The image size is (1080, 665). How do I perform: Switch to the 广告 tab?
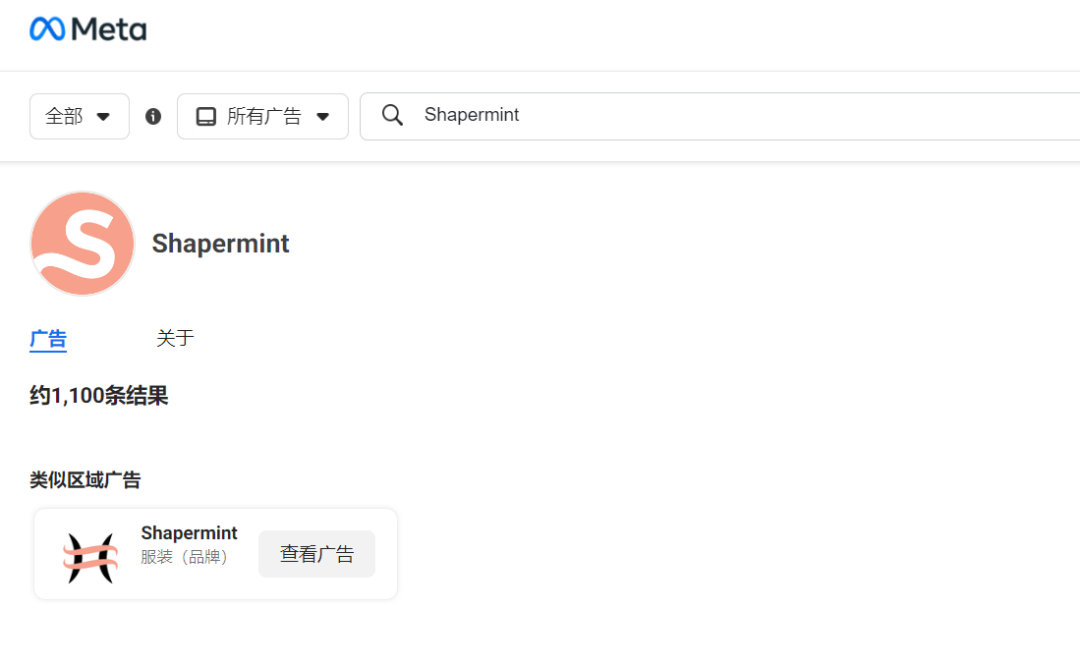pyautogui.click(x=48, y=338)
